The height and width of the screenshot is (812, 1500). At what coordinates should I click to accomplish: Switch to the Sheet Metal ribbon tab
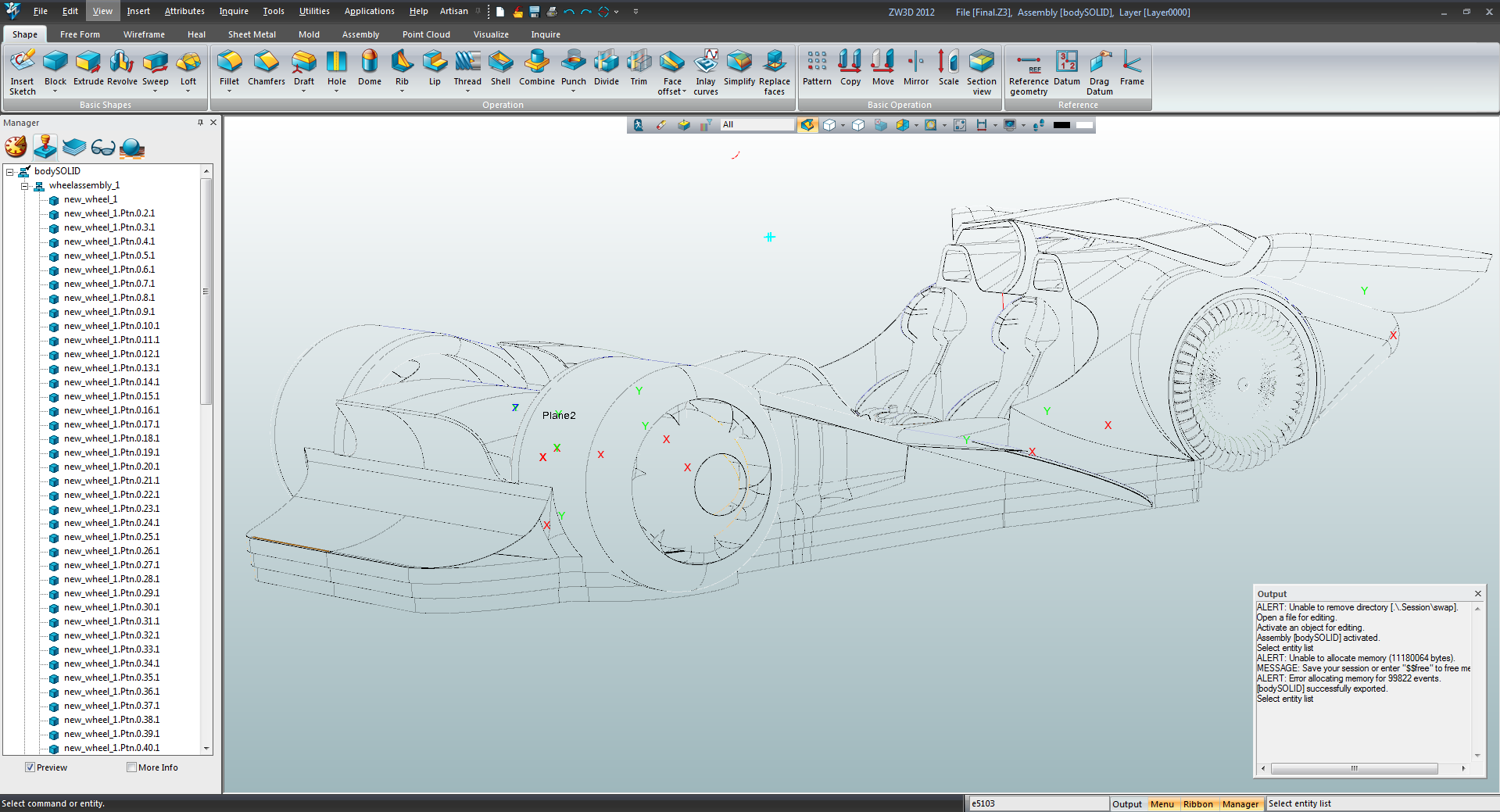[252, 34]
